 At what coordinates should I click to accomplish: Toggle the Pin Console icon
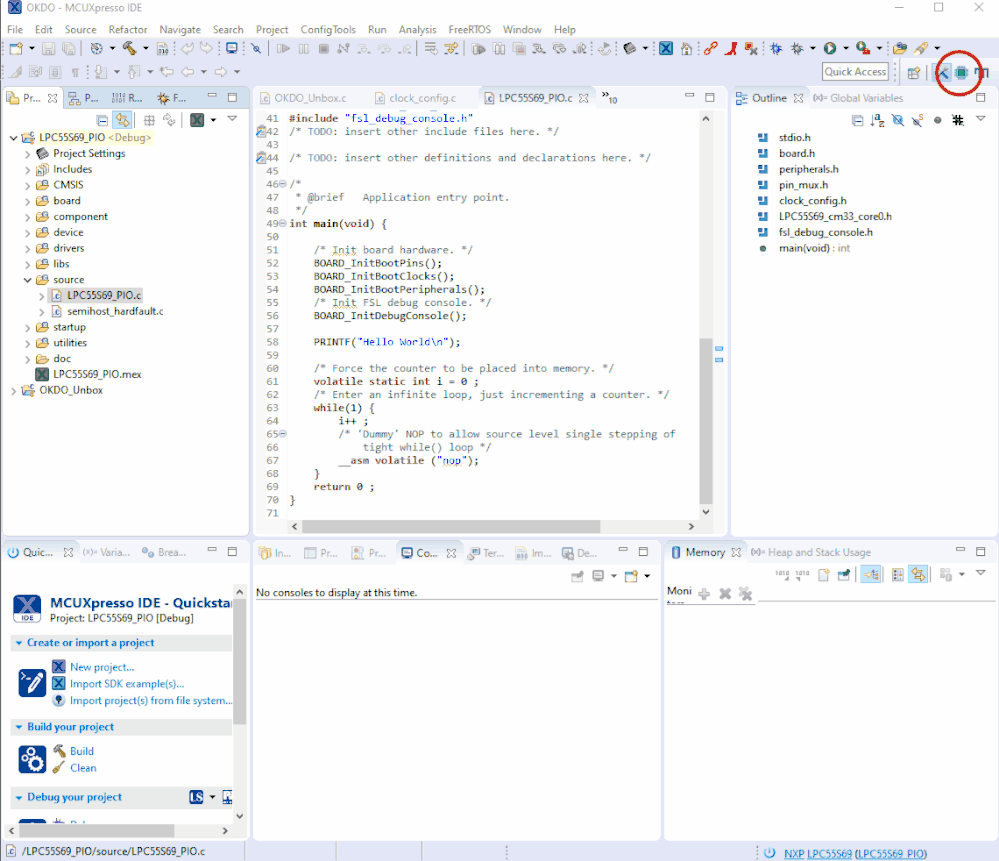577,576
